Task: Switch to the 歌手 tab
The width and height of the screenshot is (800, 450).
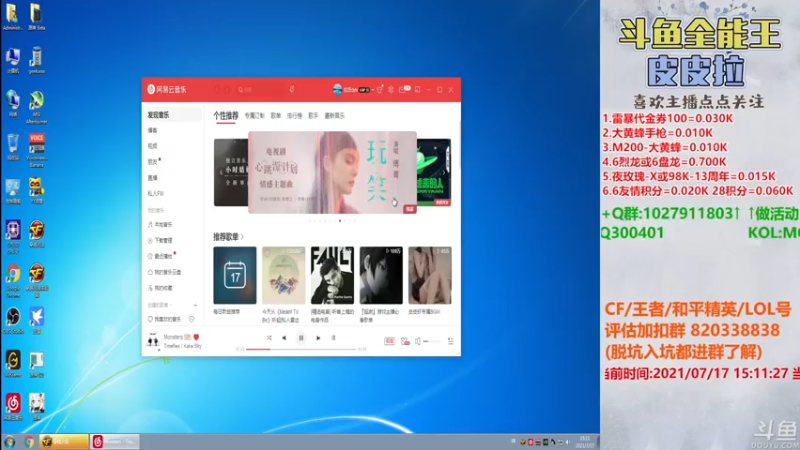Action: [313, 116]
